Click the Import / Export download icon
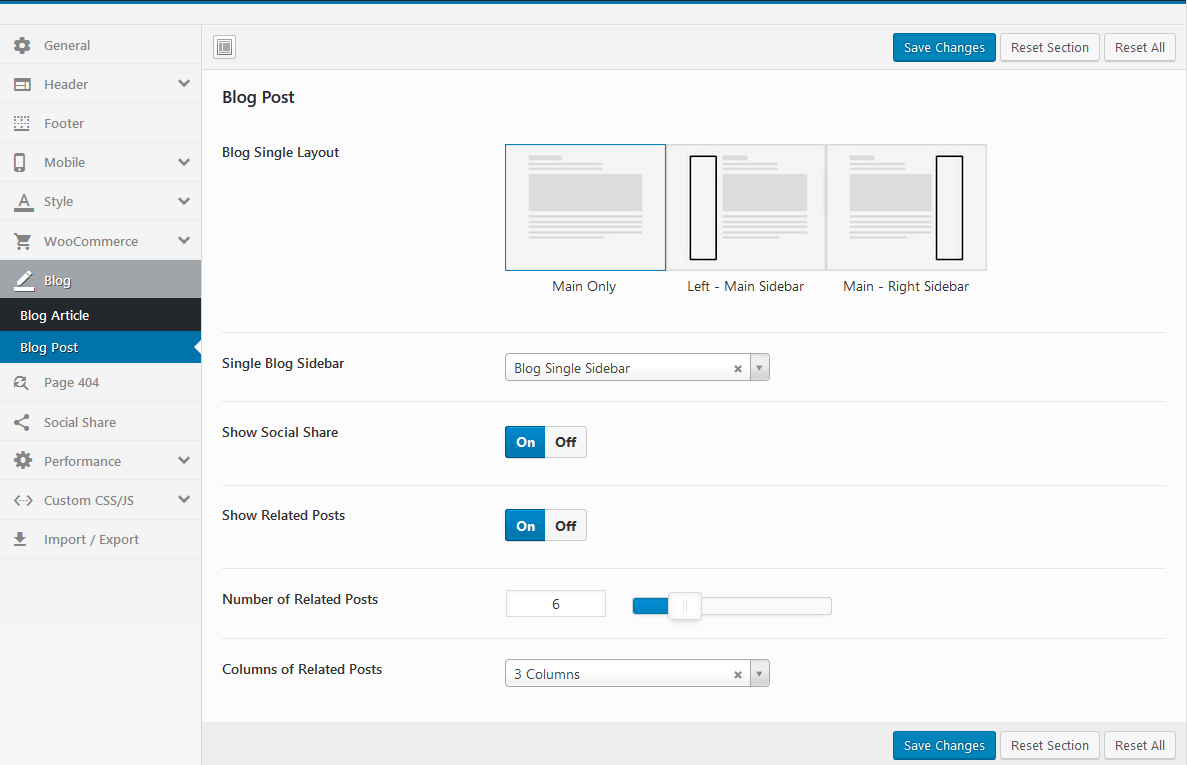The width and height of the screenshot is (1187, 765). click(x=20, y=540)
